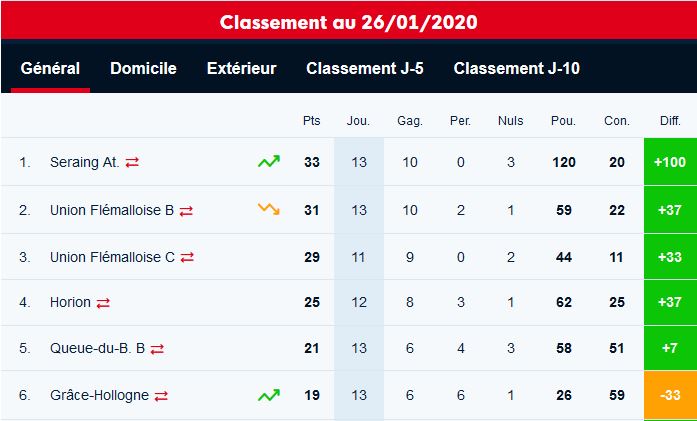
Task: Open the Seraing At. team link
Action: click(x=85, y=162)
